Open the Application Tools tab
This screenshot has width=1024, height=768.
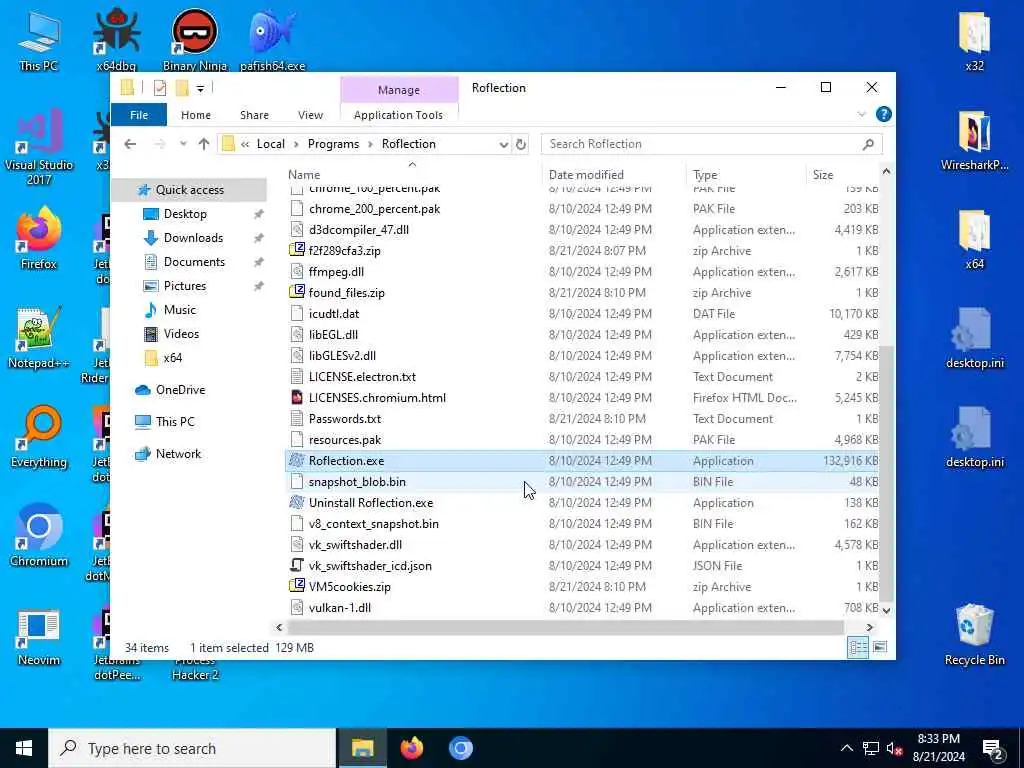point(398,115)
